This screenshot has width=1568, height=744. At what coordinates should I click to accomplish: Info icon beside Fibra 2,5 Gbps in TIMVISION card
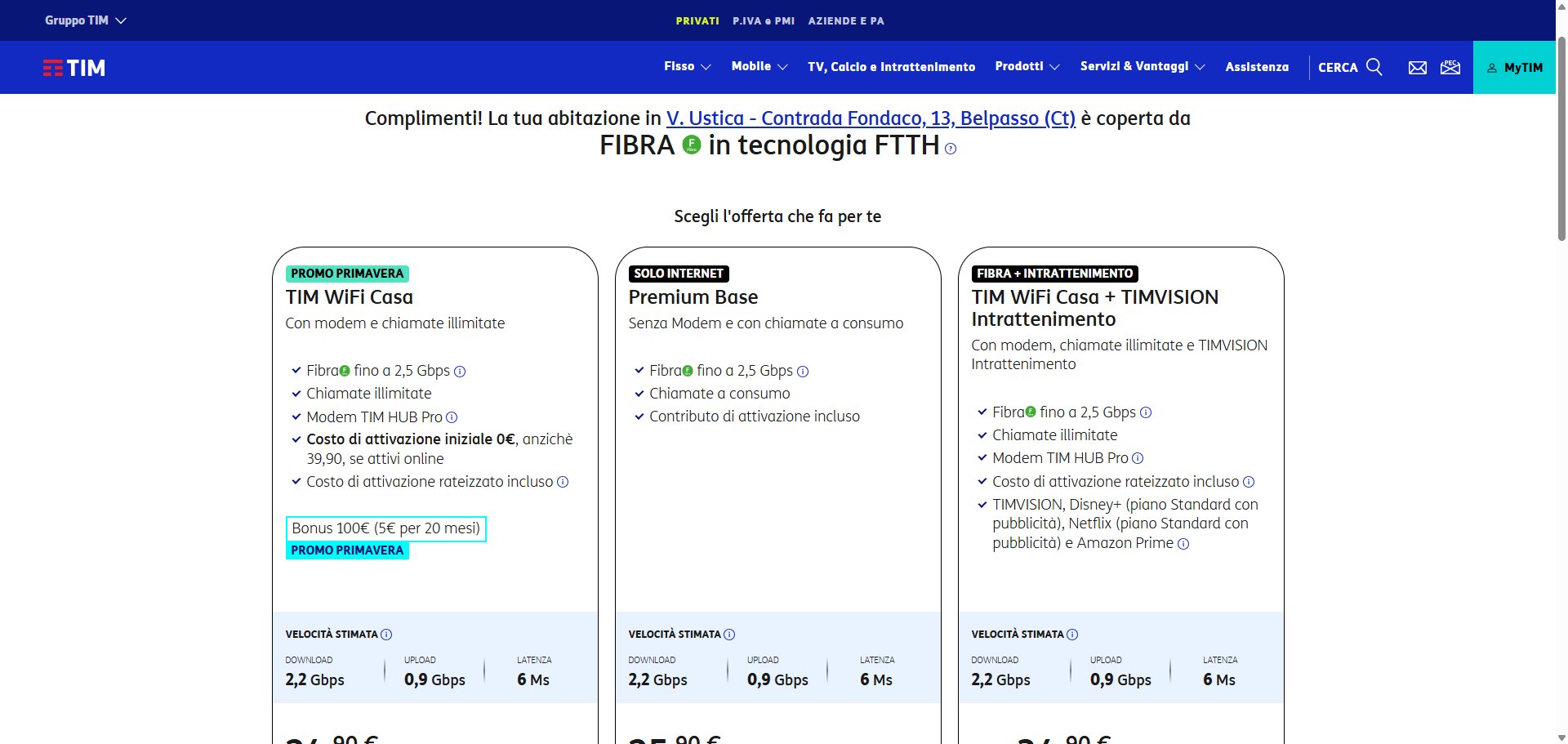tap(1146, 412)
